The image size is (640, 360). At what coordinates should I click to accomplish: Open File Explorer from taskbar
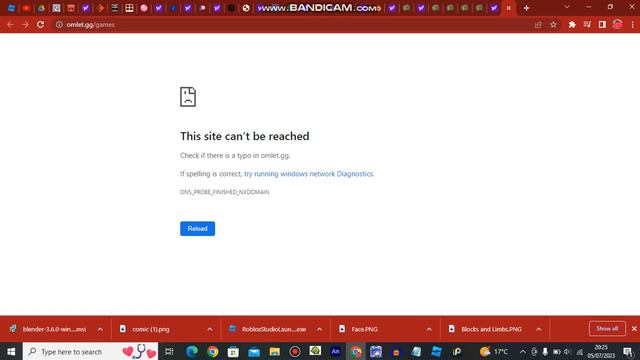(x=274, y=351)
